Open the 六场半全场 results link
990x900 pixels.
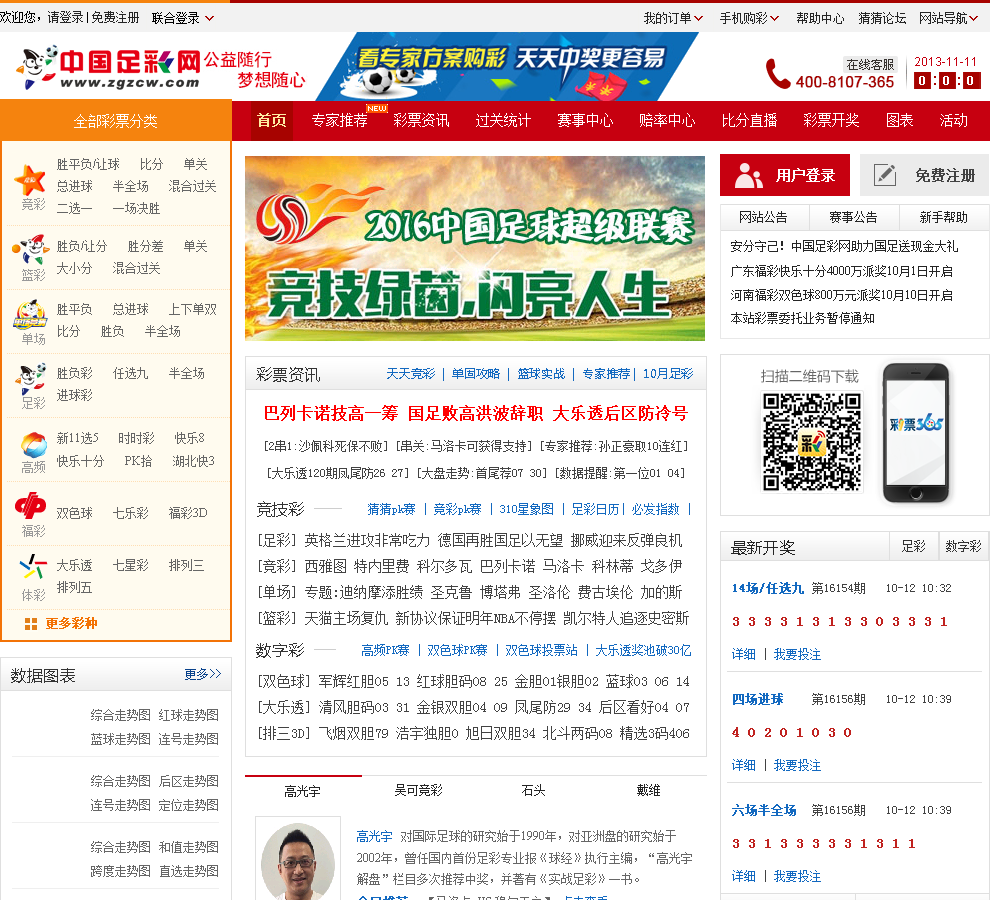764,810
